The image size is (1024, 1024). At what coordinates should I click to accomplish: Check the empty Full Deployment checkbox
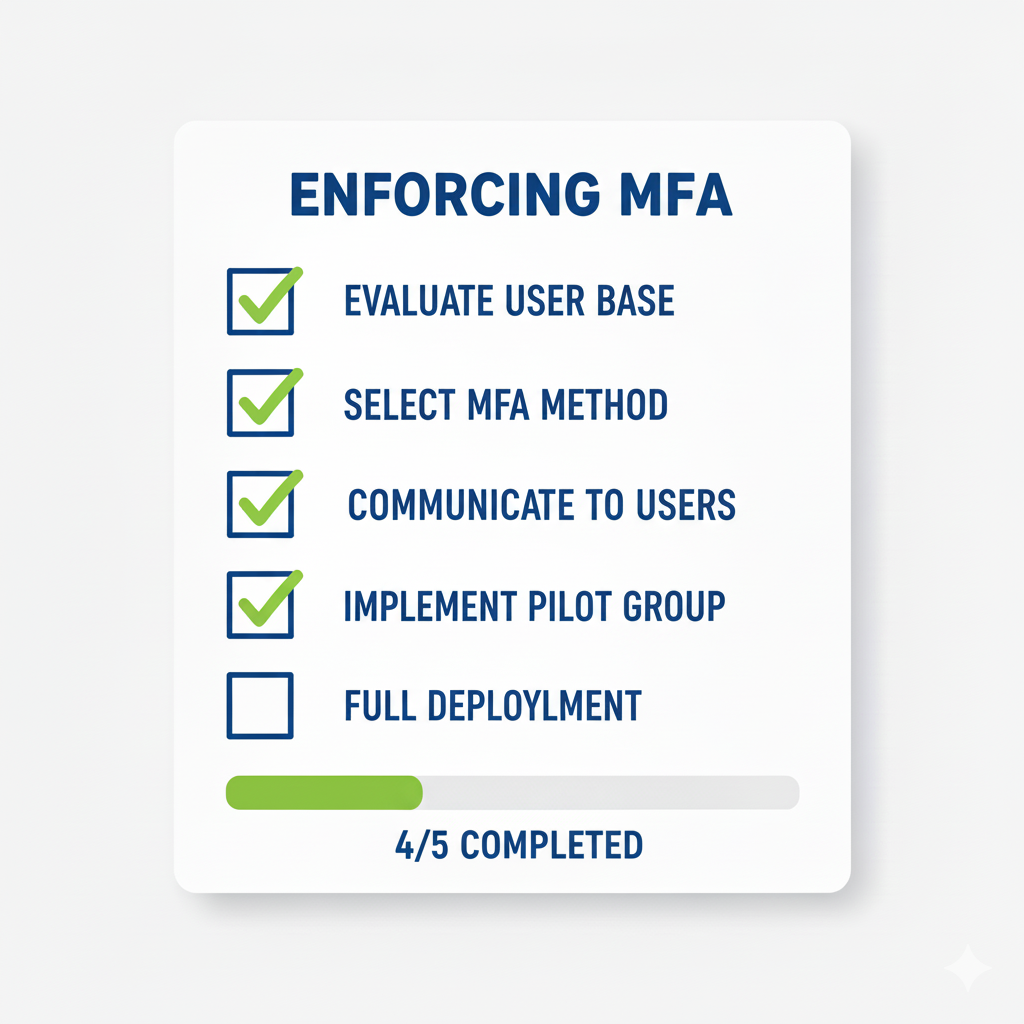tap(261, 705)
